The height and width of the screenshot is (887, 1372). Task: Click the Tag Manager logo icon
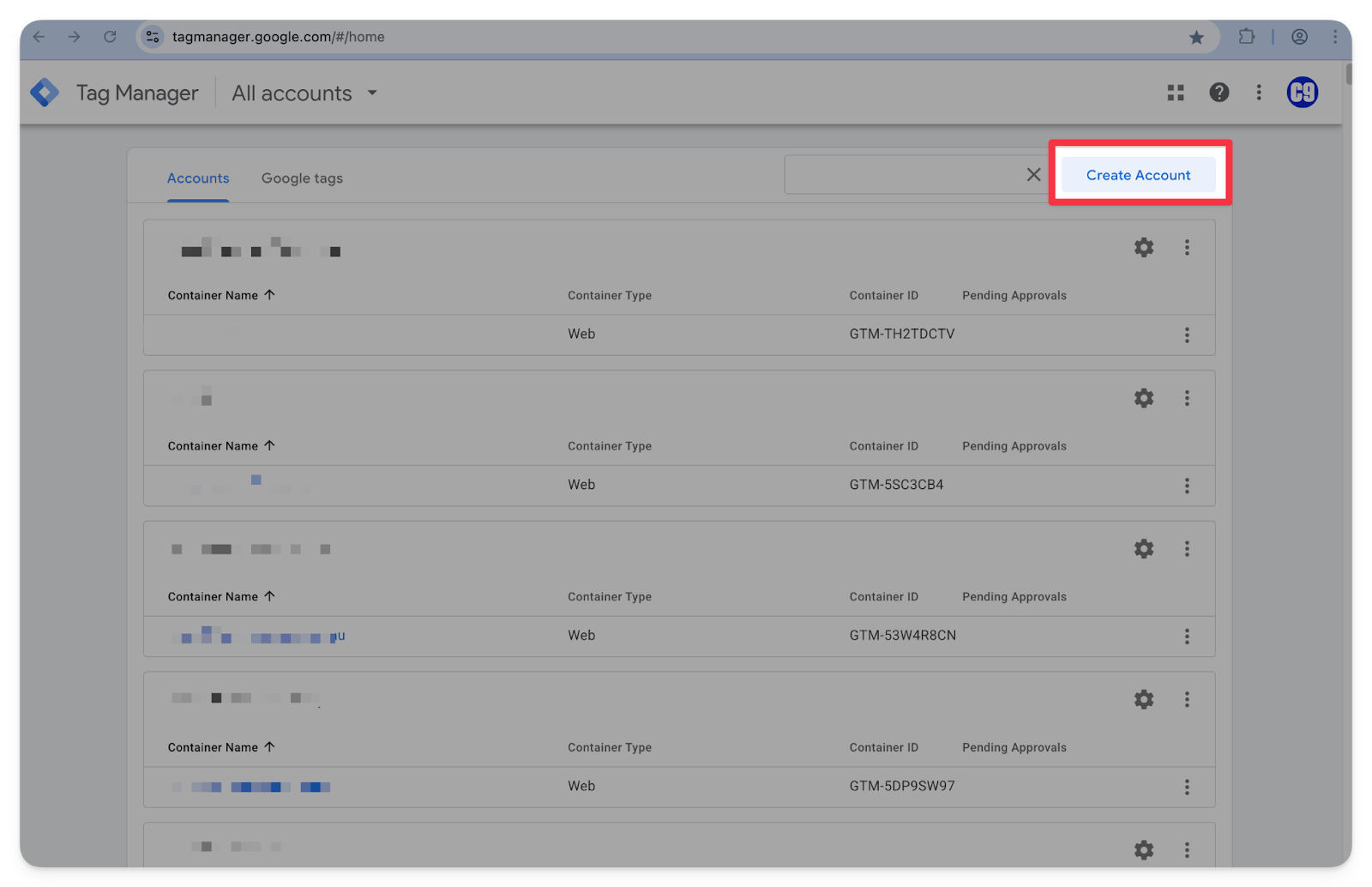tap(45, 93)
